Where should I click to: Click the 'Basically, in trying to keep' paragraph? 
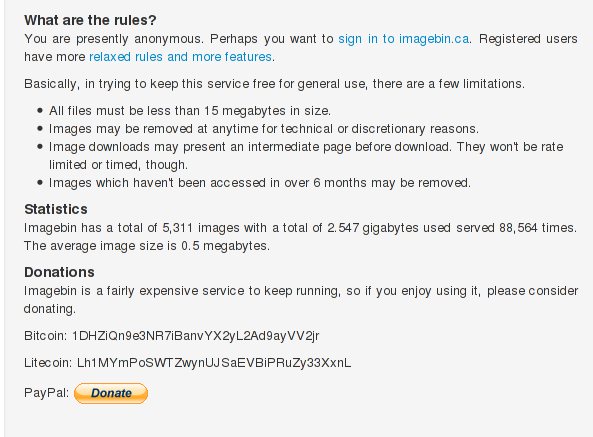click(274, 84)
